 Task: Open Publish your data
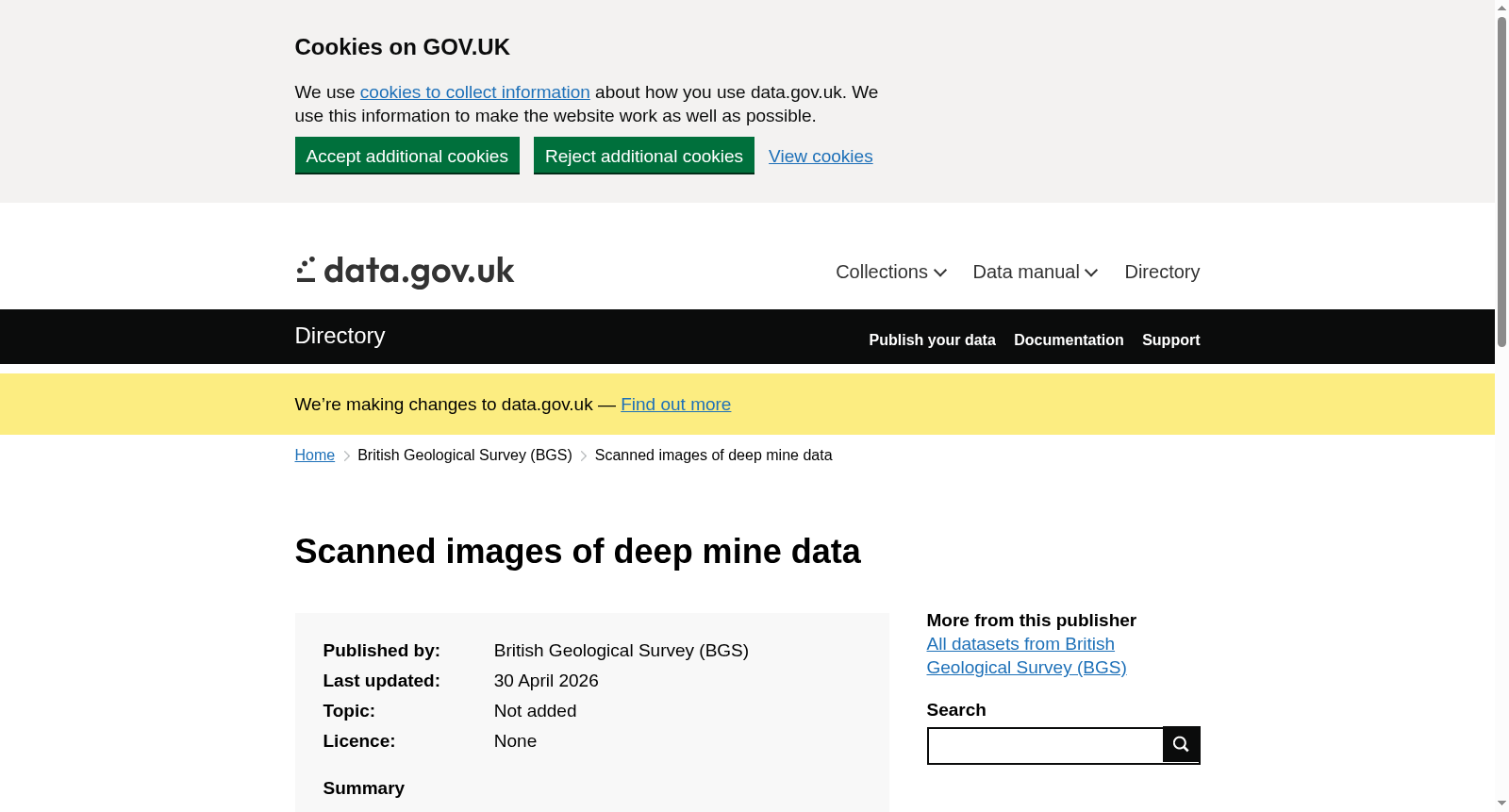(x=932, y=340)
